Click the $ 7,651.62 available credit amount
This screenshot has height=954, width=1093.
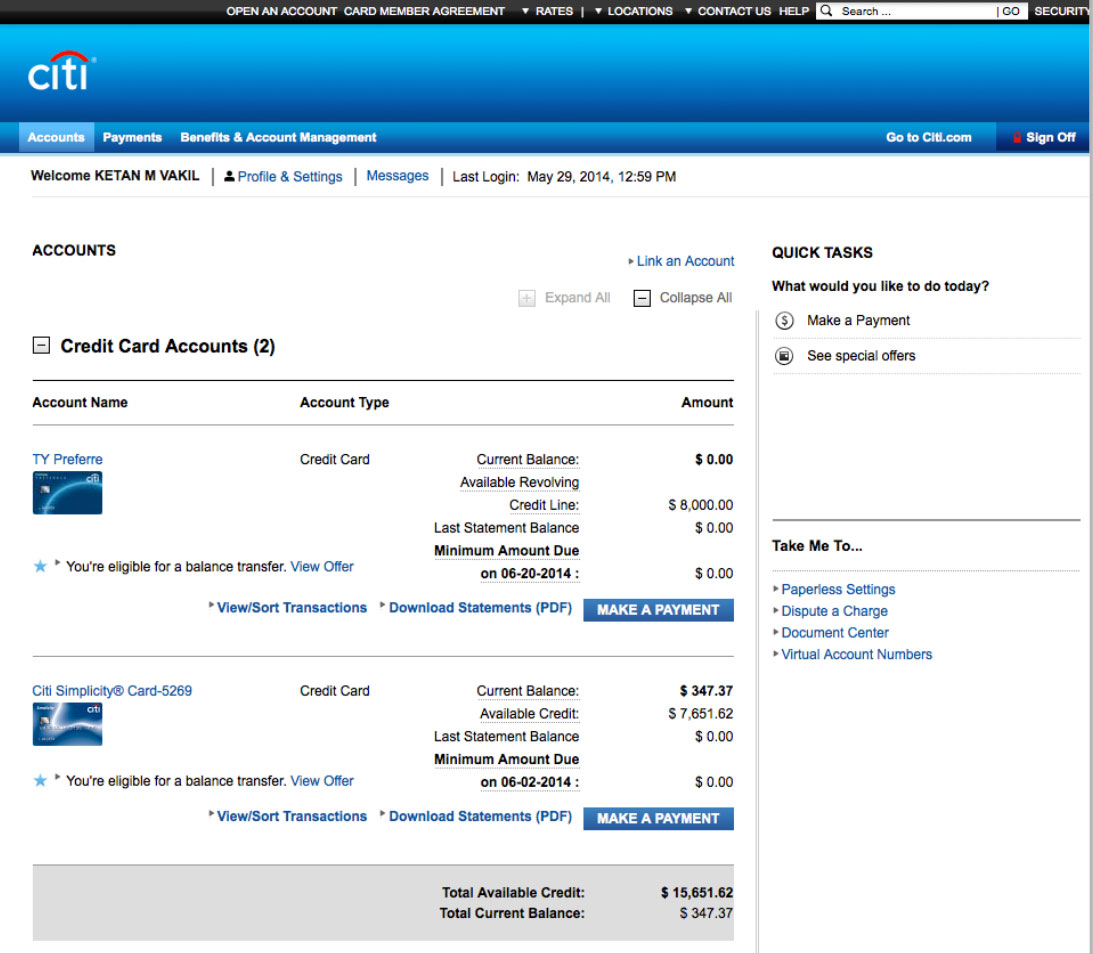(x=701, y=714)
